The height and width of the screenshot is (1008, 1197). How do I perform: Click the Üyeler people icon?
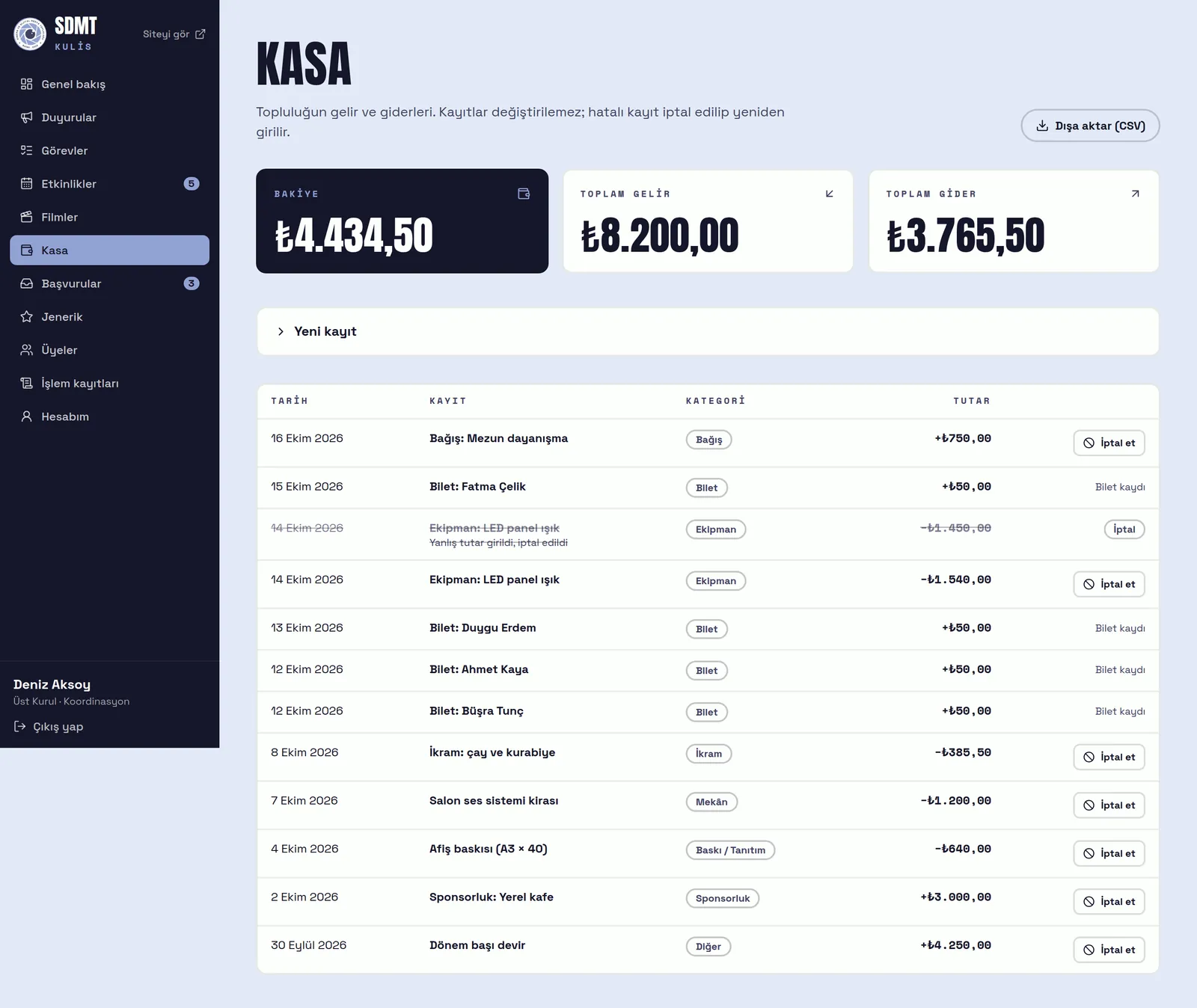coord(26,350)
